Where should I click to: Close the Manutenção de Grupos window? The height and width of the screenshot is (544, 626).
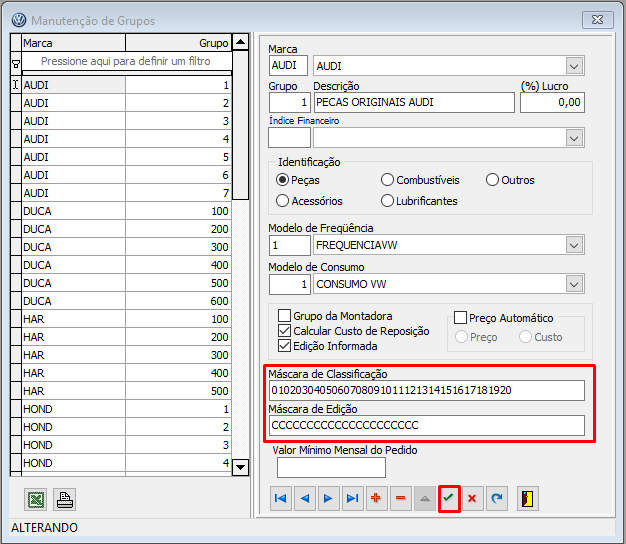click(597, 20)
